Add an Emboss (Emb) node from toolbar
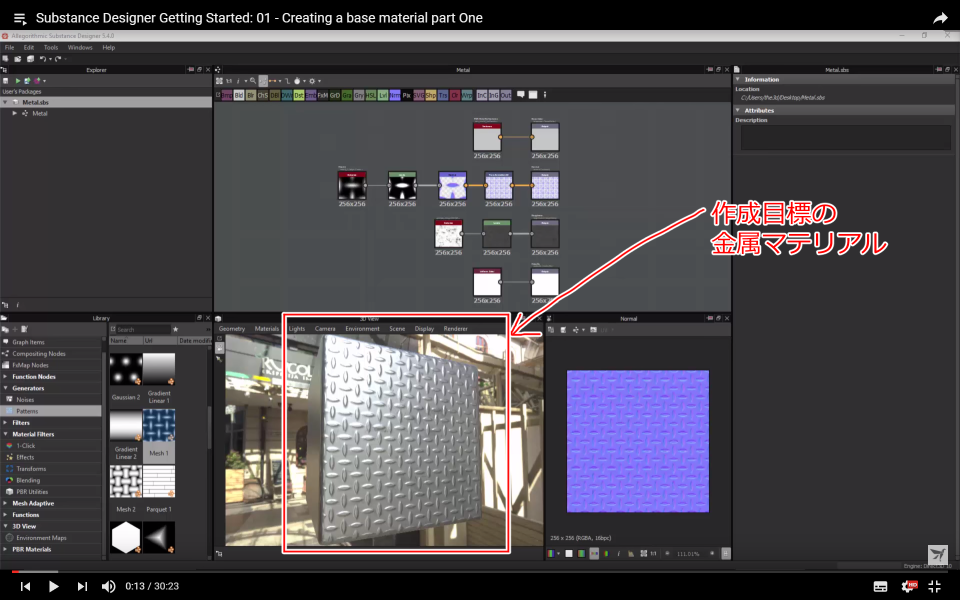 pyautogui.click(x=311, y=96)
